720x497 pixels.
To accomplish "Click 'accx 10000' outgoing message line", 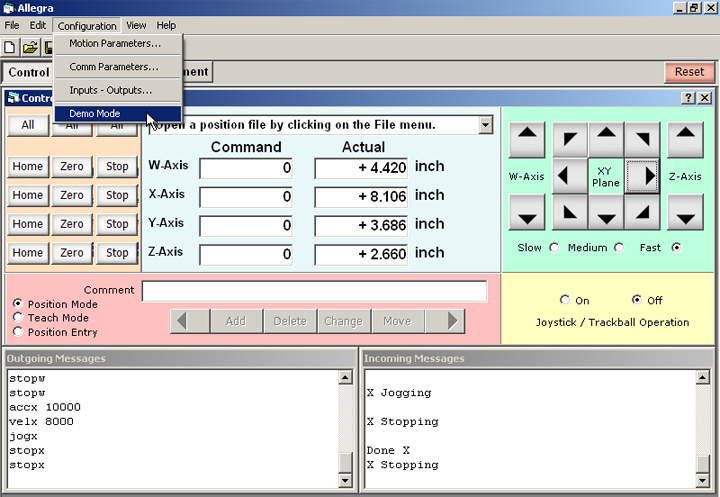I will (x=45, y=407).
